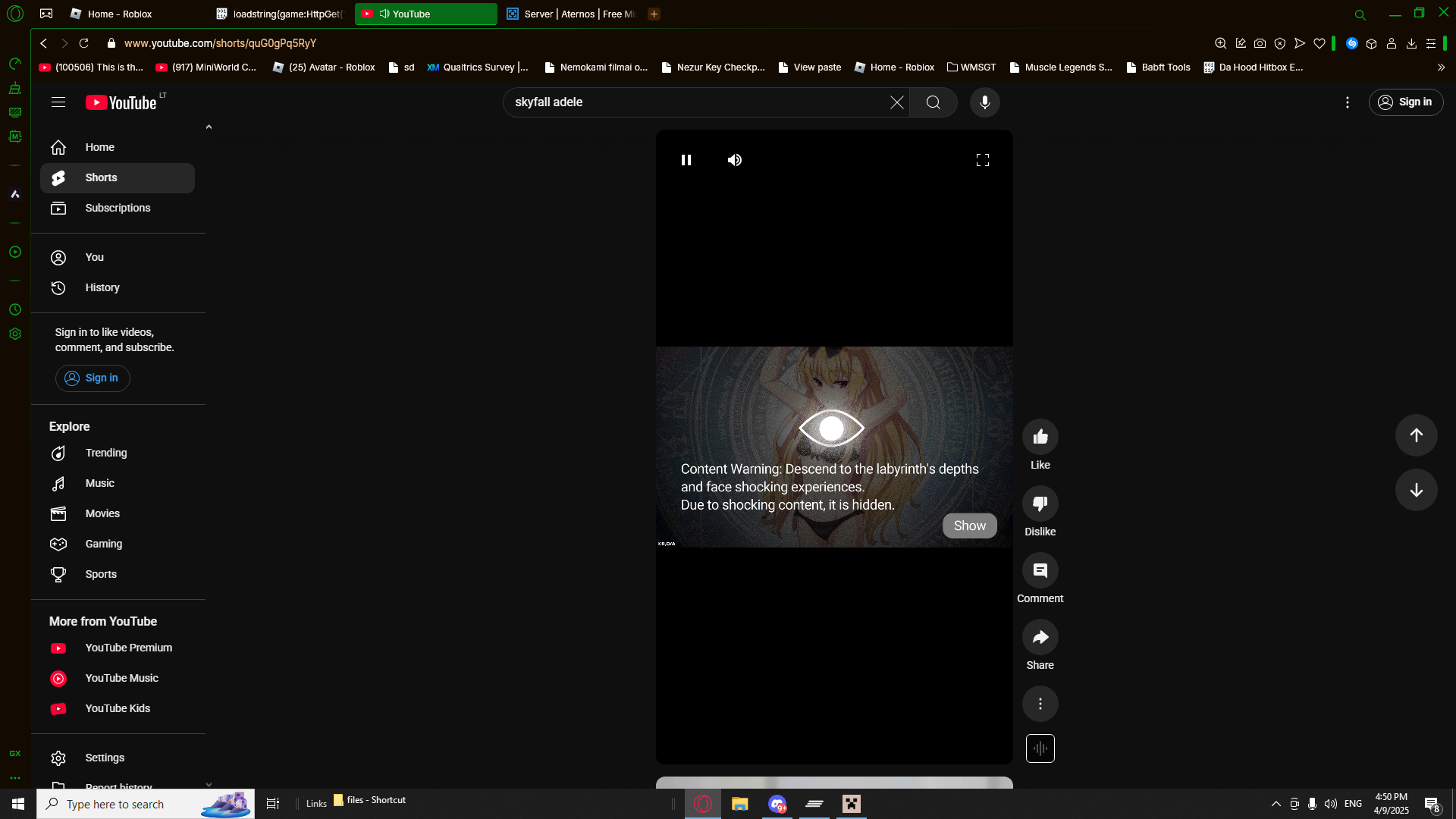Mute the Shorts video volume

coord(735,160)
